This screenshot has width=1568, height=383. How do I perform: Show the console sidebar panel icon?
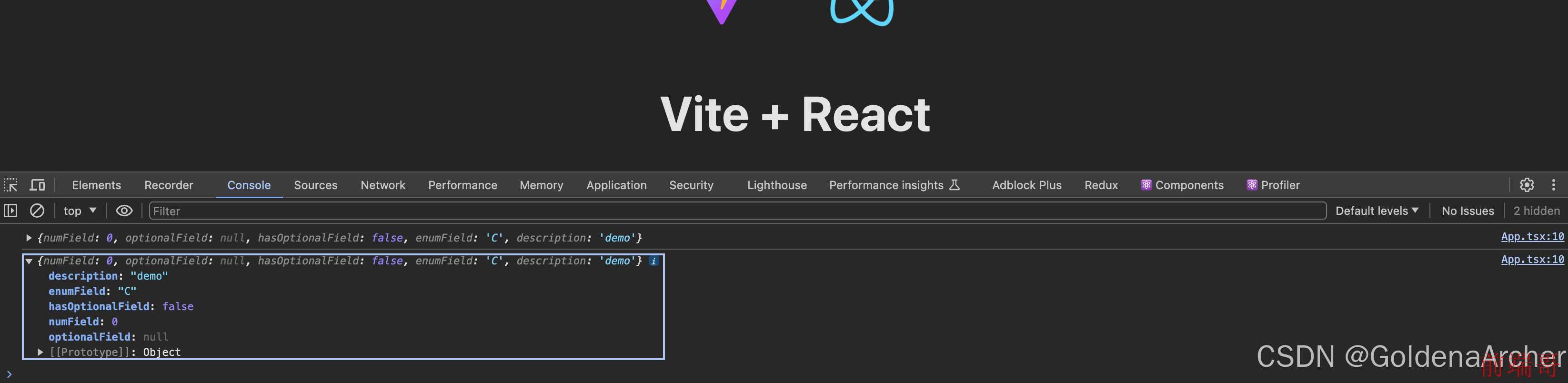(x=10, y=211)
